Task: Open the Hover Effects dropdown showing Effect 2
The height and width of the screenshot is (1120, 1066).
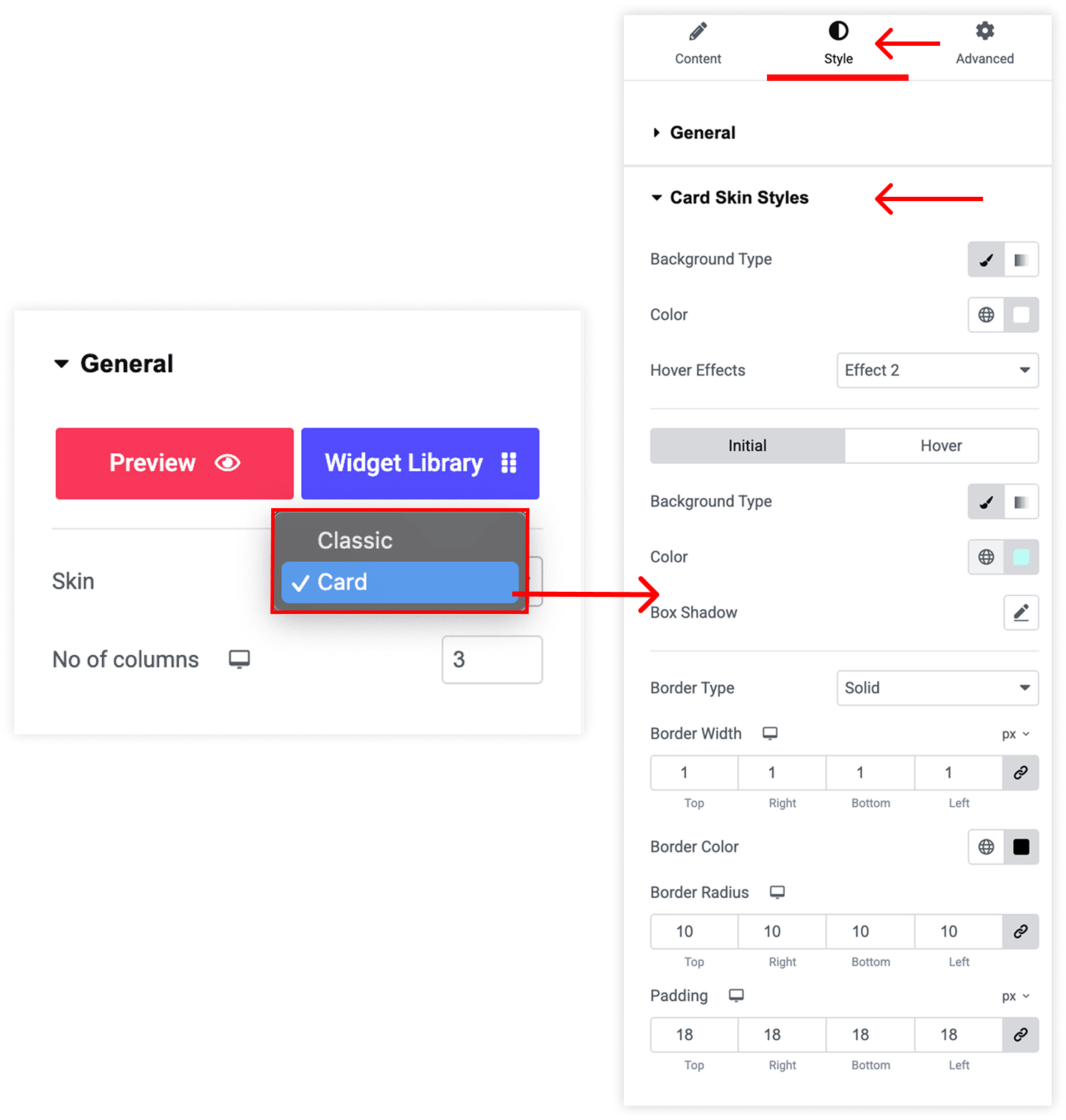Action: (937, 370)
